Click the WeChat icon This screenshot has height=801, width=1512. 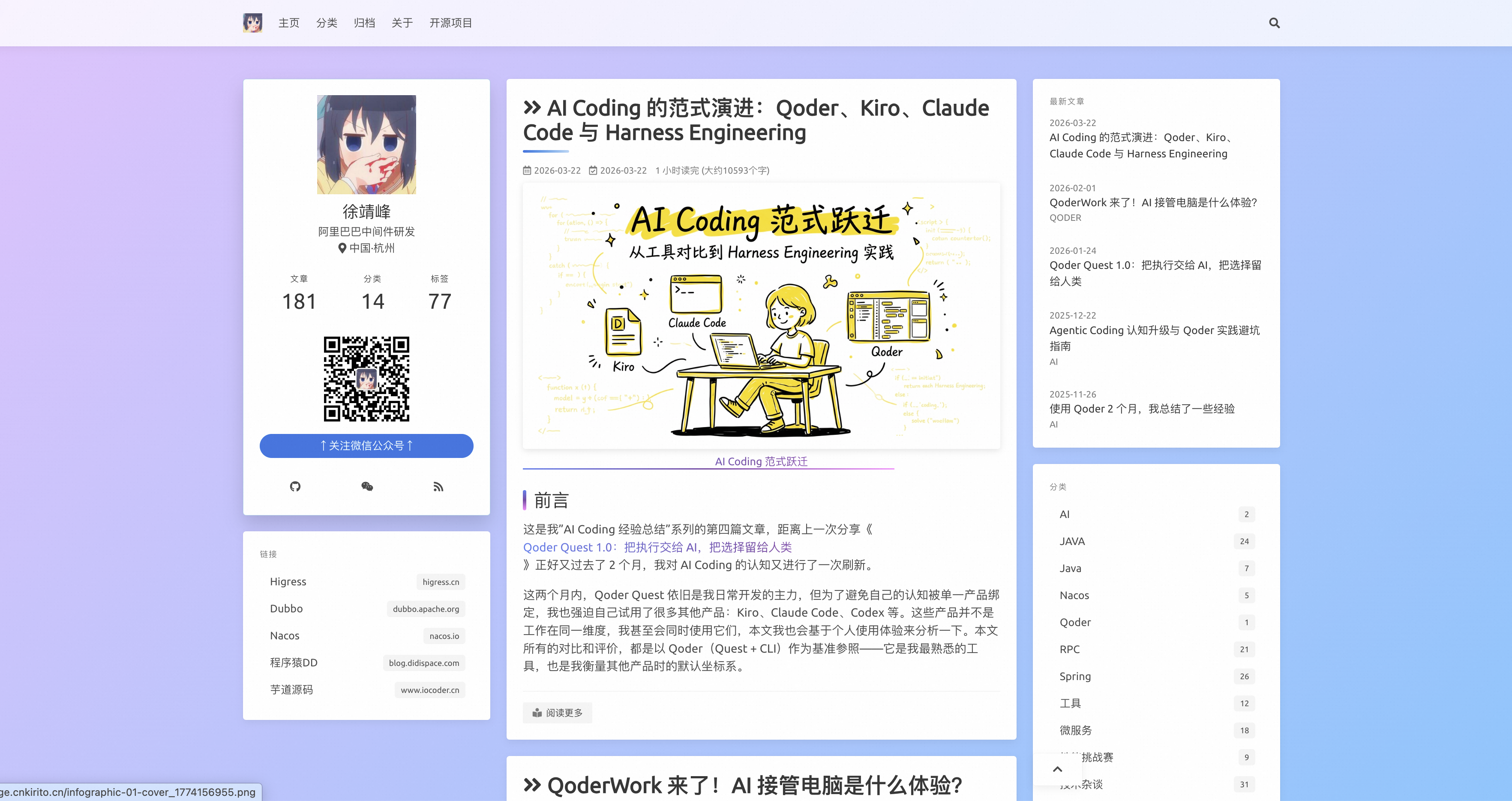pos(367,486)
